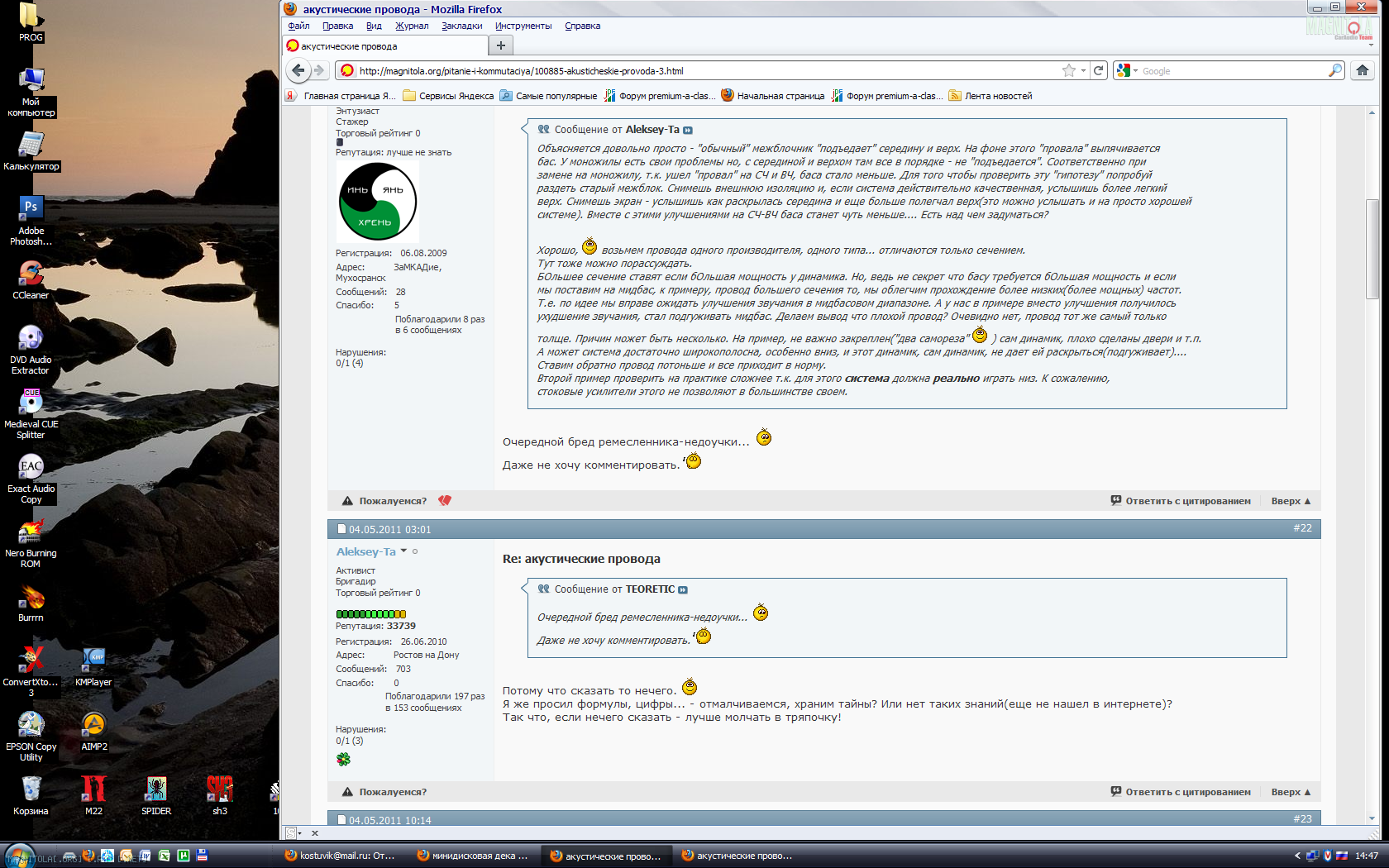This screenshot has width=1389, height=868.
Task: Click the browser Back arrow button
Action: [298, 71]
